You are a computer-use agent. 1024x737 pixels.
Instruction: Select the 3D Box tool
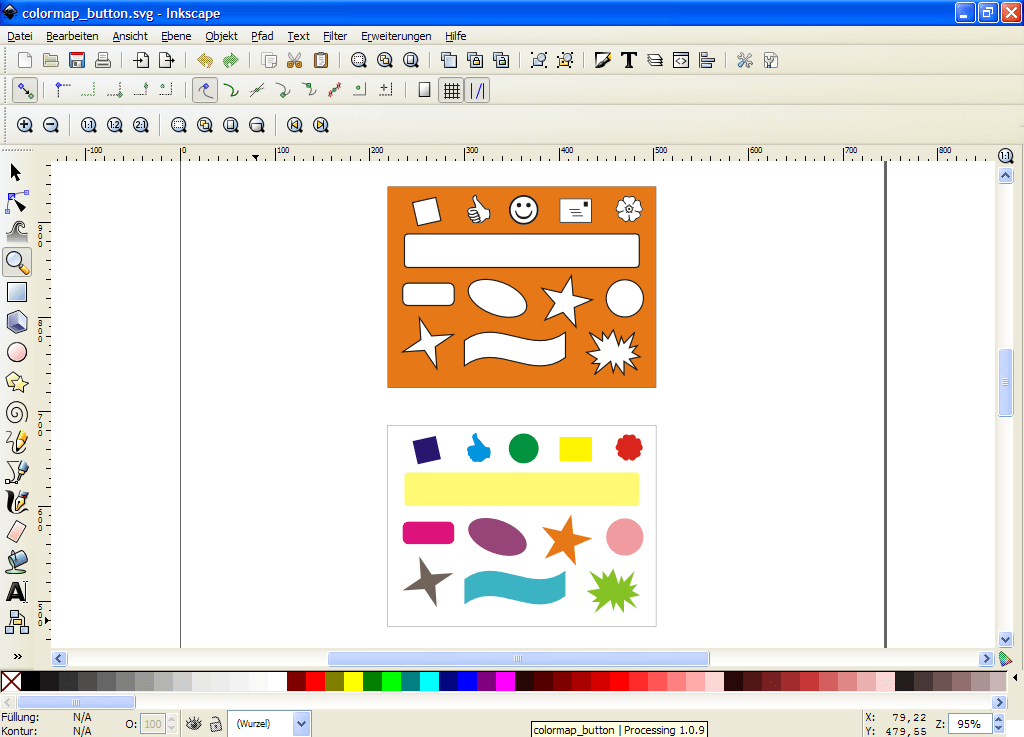point(16,322)
